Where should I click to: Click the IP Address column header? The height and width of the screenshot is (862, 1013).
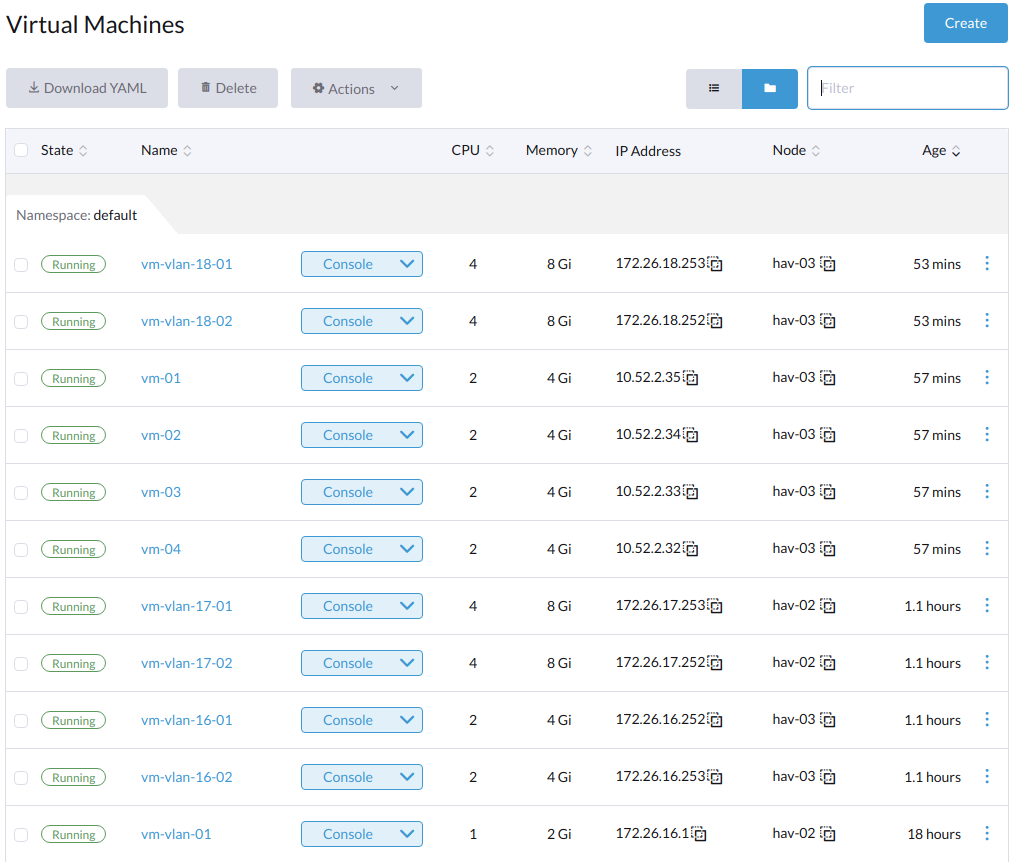(648, 151)
